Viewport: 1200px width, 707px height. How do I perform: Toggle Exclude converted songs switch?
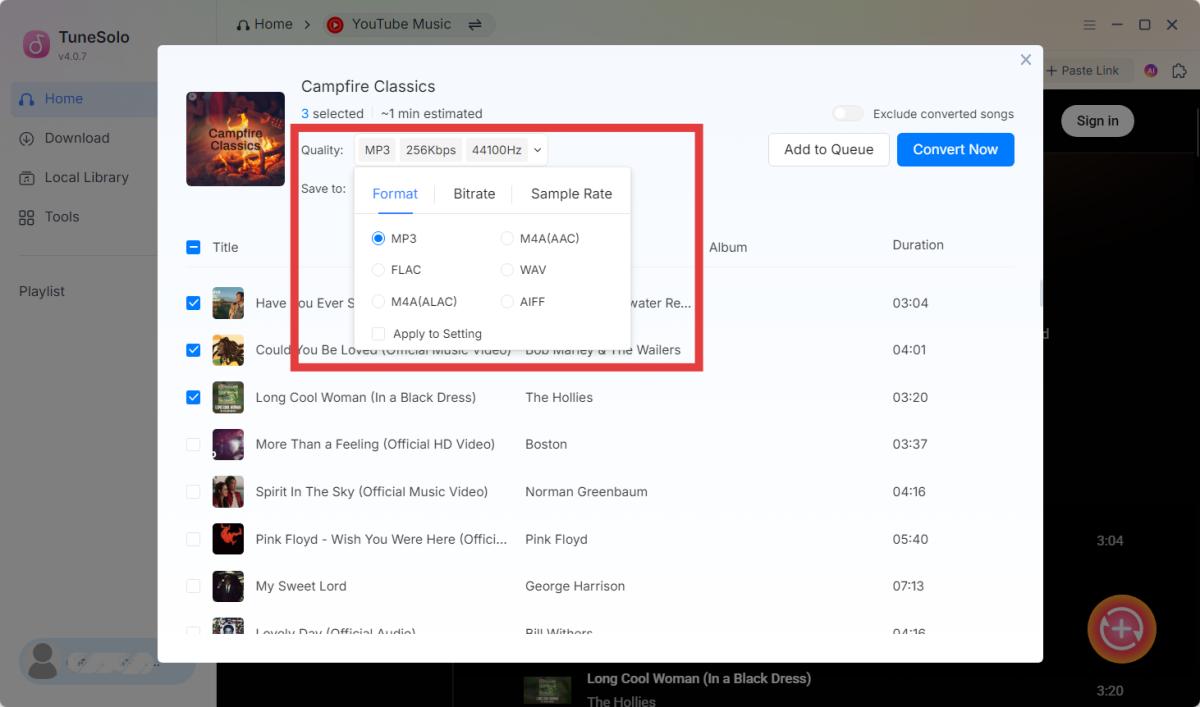(x=847, y=114)
